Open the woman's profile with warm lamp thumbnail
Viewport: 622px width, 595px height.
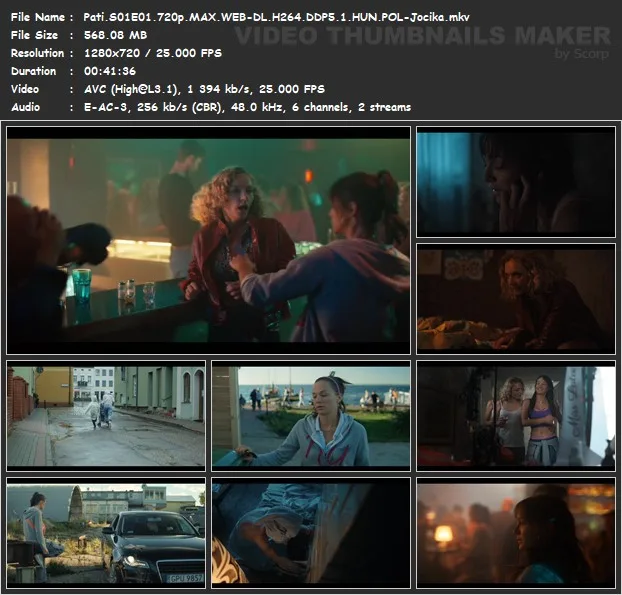(516, 533)
